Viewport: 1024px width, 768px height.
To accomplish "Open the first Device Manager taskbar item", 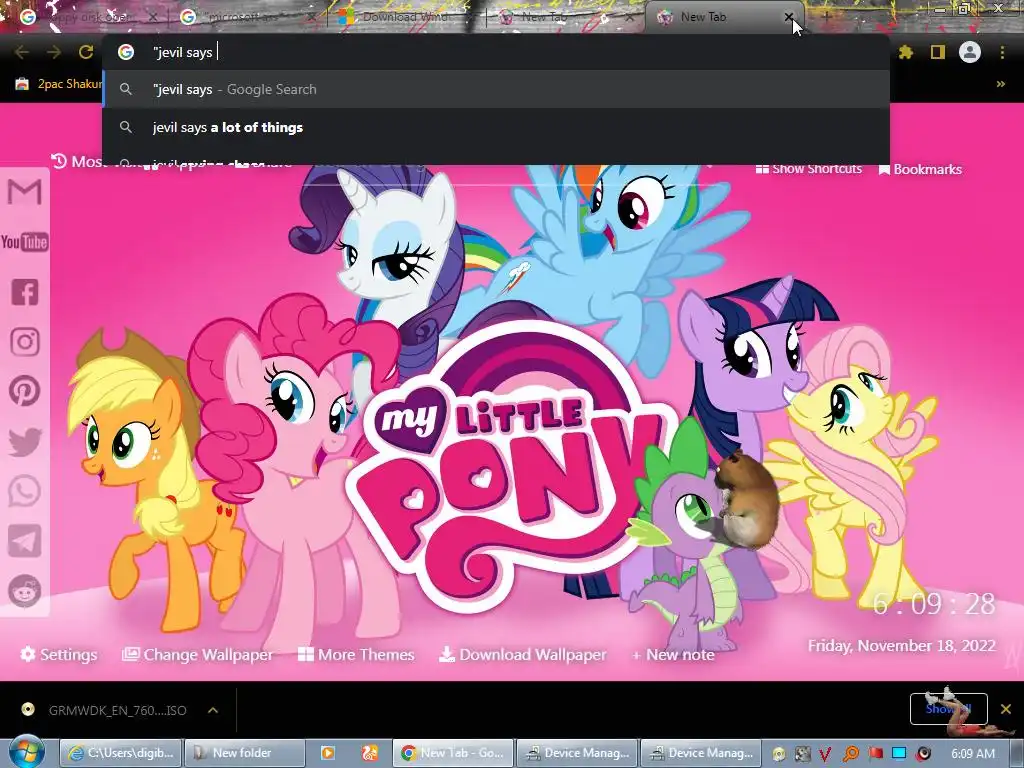I will [x=577, y=753].
